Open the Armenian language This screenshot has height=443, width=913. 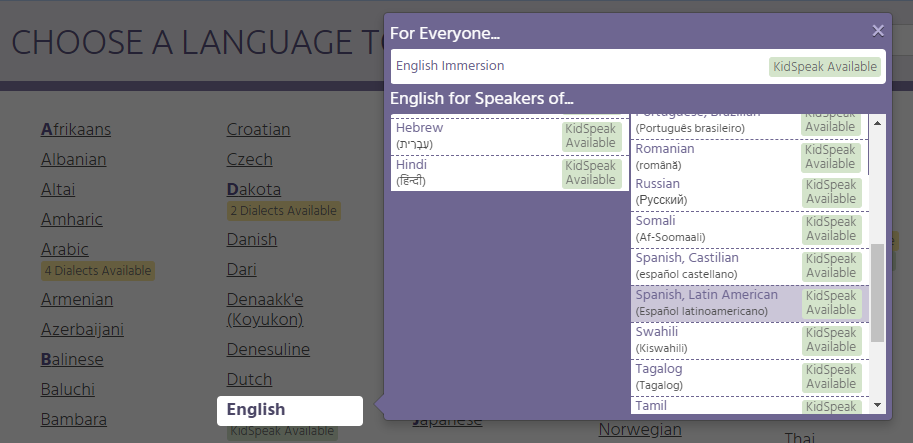(77, 299)
